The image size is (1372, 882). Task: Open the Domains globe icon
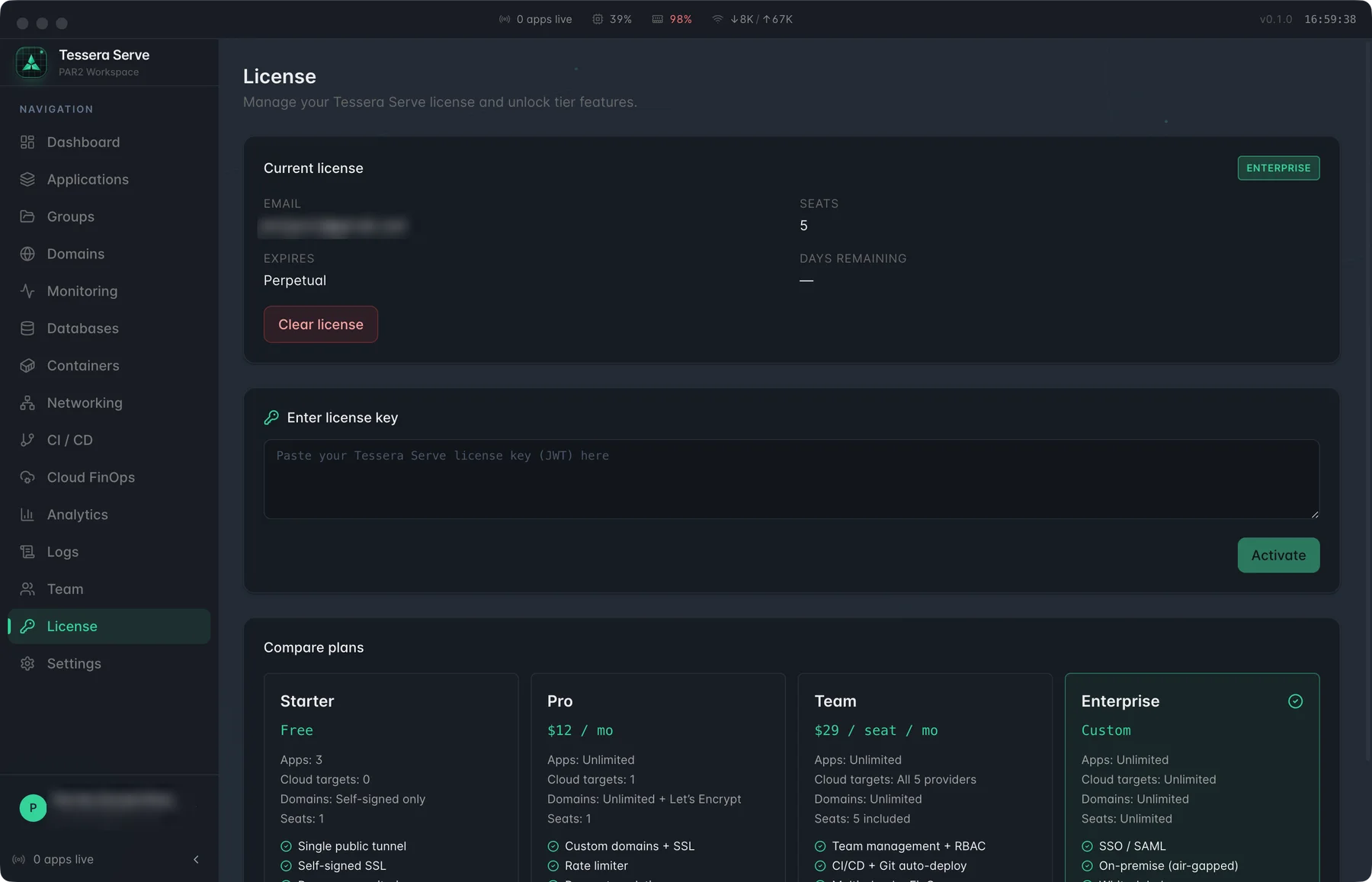[27, 254]
